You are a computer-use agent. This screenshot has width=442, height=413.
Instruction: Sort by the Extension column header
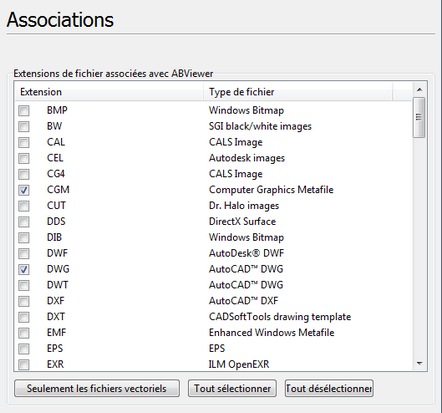pyautogui.click(x=109, y=92)
